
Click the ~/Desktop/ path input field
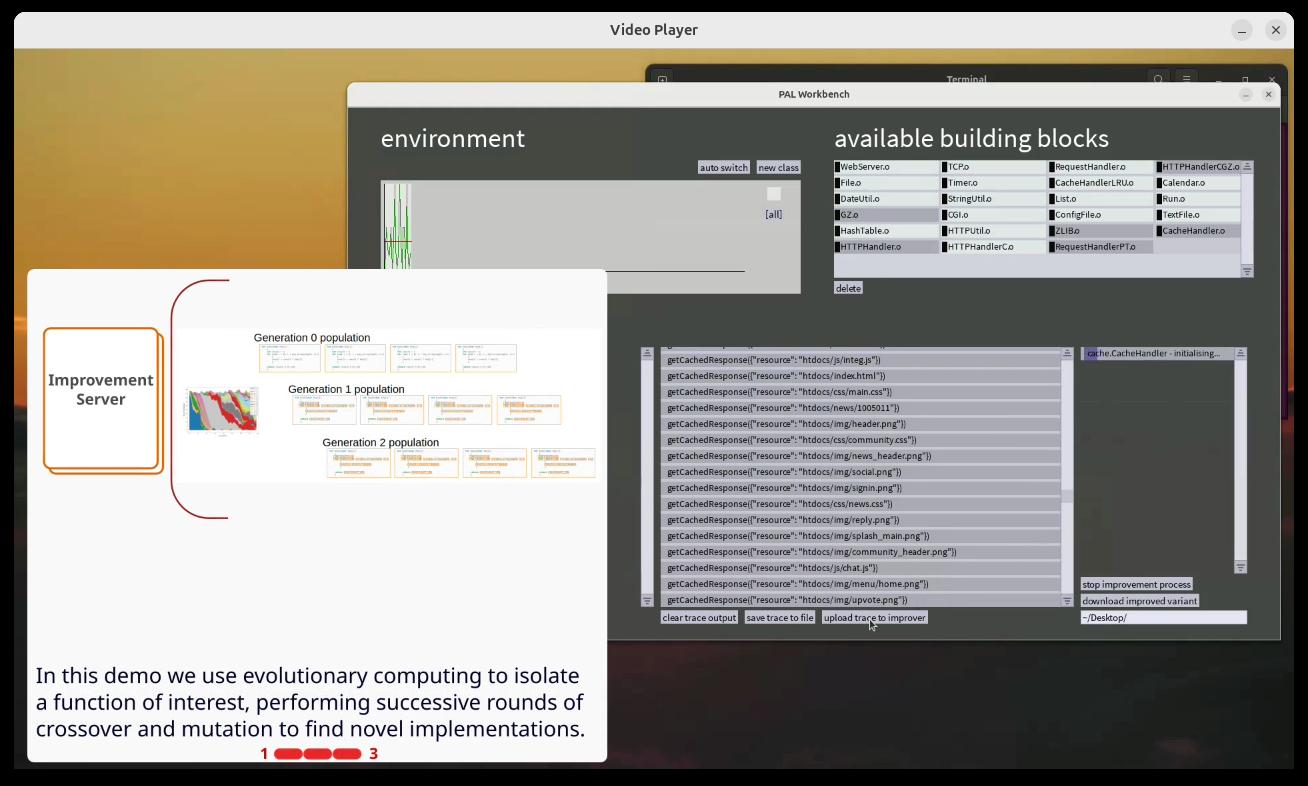[x=1162, y=618]
